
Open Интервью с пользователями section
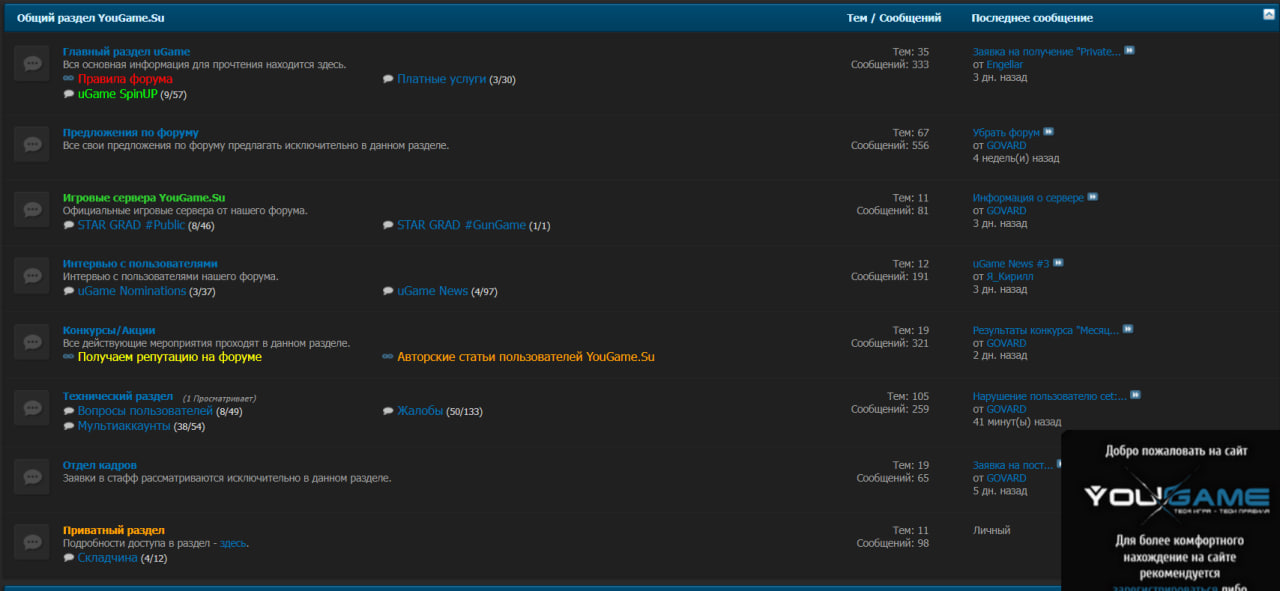140,264
